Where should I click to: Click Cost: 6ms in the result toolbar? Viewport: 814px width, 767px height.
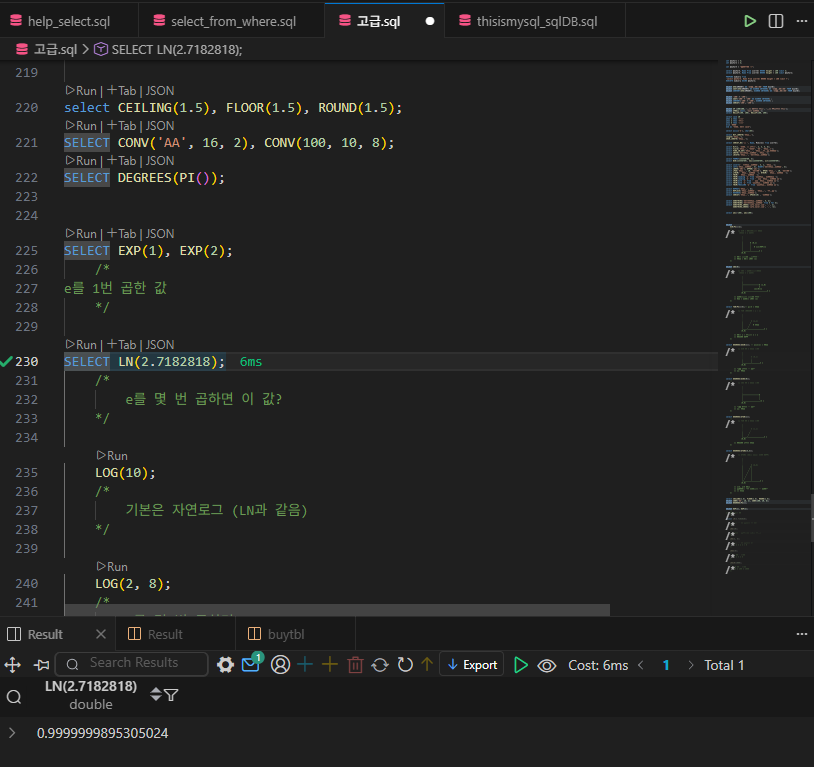point(598,665)
